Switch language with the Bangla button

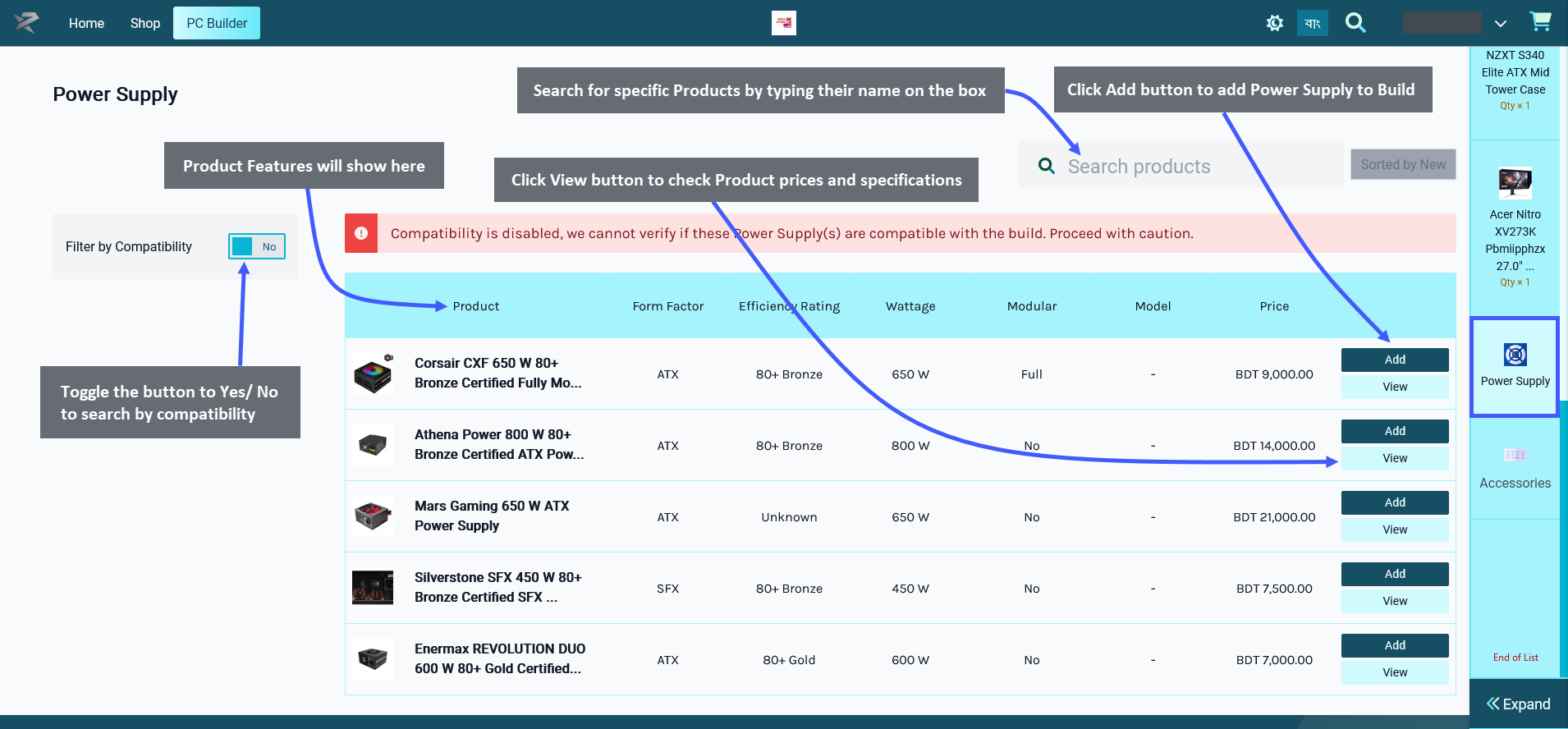click(x=1312, y=23)
